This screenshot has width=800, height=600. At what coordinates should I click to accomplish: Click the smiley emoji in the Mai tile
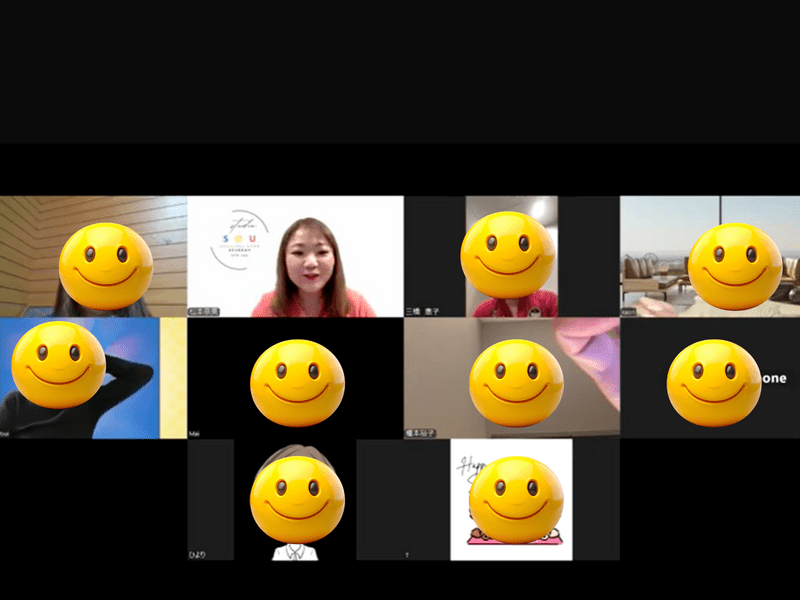point(297,382)
